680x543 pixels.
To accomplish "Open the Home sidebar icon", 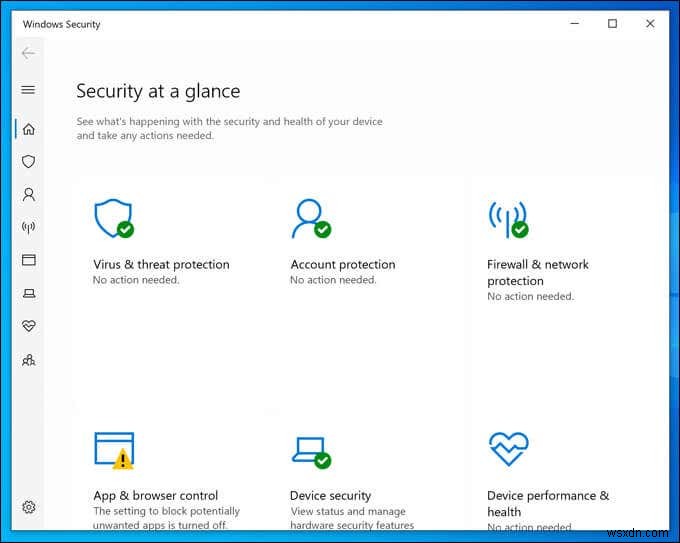I will pyautogui.click(x=28, y=129).
